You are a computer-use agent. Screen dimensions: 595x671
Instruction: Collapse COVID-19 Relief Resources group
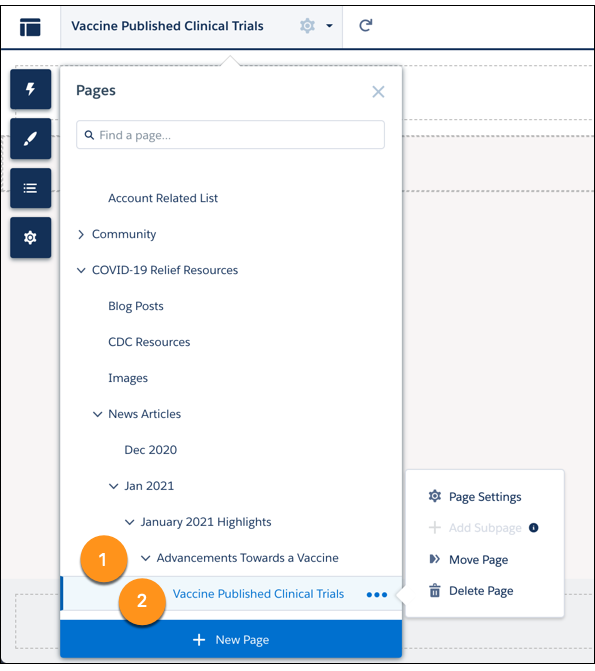click(x=81, y=270)
